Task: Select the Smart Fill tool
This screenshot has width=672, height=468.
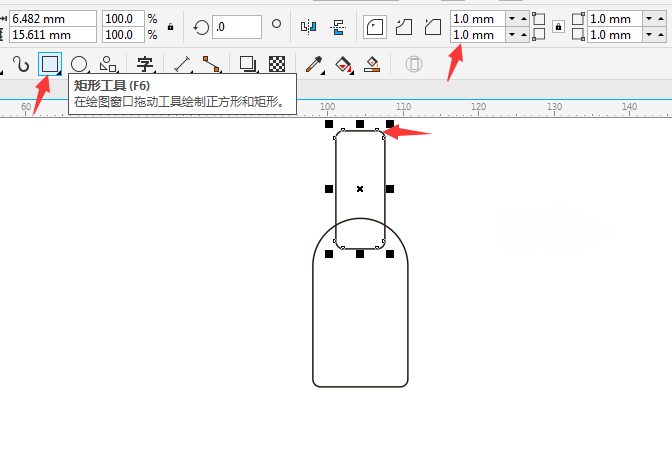Action: [372, 64]
